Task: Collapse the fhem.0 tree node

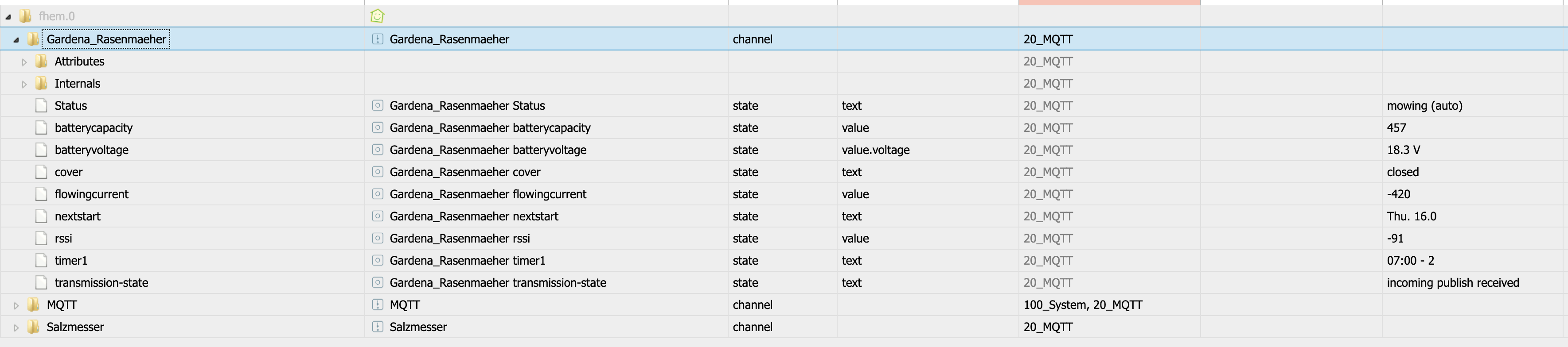Action: pyautogui.click(x=8, y=17)
